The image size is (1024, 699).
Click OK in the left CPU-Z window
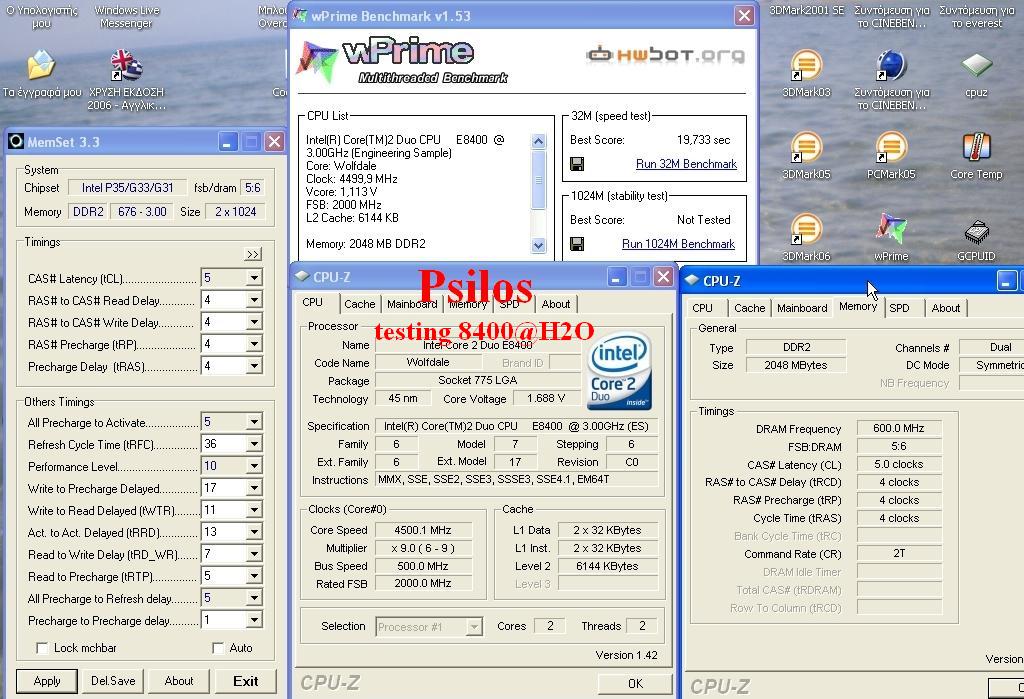coord(635,683)
